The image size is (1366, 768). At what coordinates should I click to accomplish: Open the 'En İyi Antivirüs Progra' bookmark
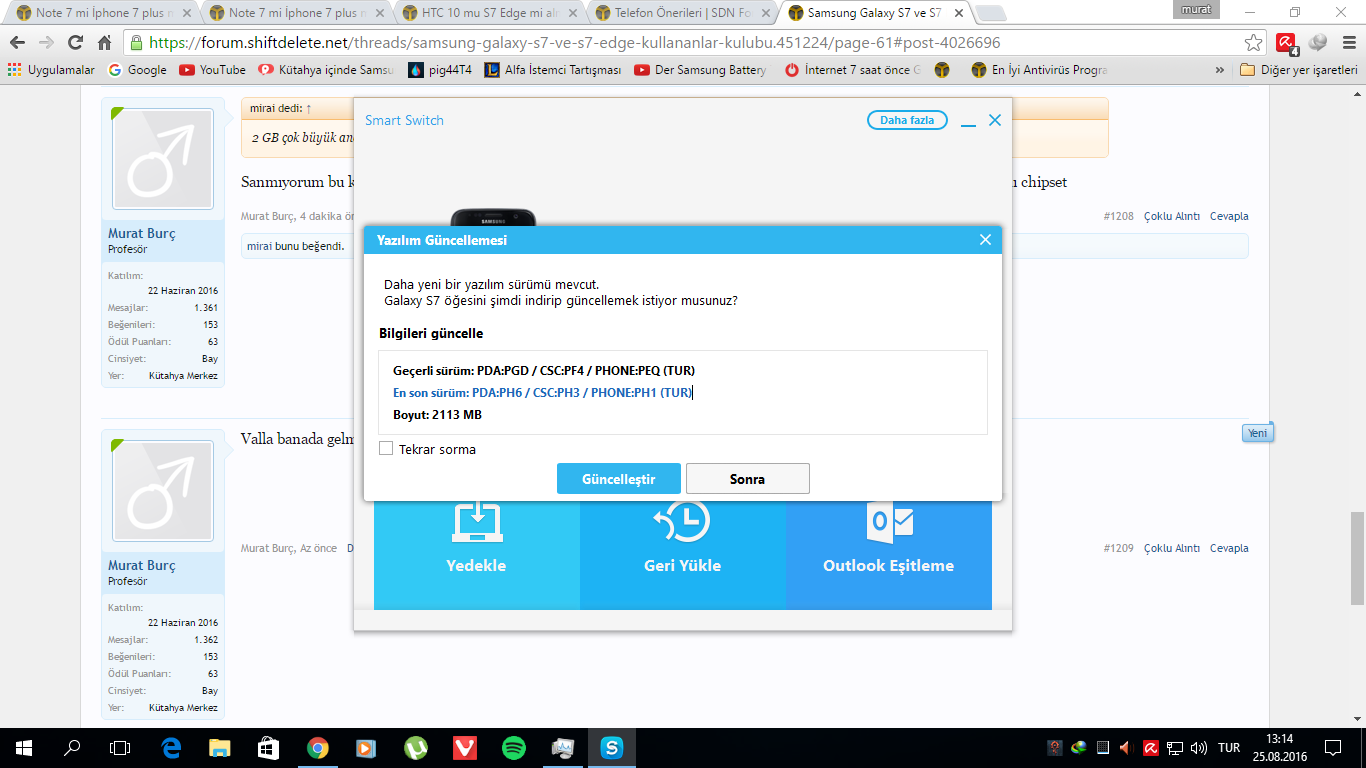click(1039, 70)
